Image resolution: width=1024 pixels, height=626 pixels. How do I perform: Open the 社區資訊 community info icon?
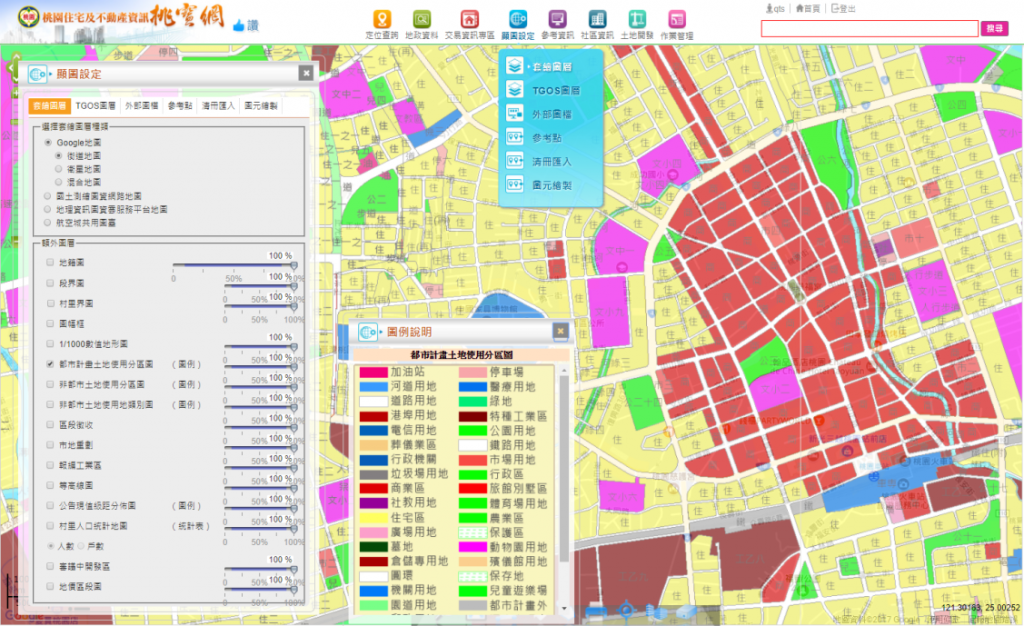tap(597, 20)
